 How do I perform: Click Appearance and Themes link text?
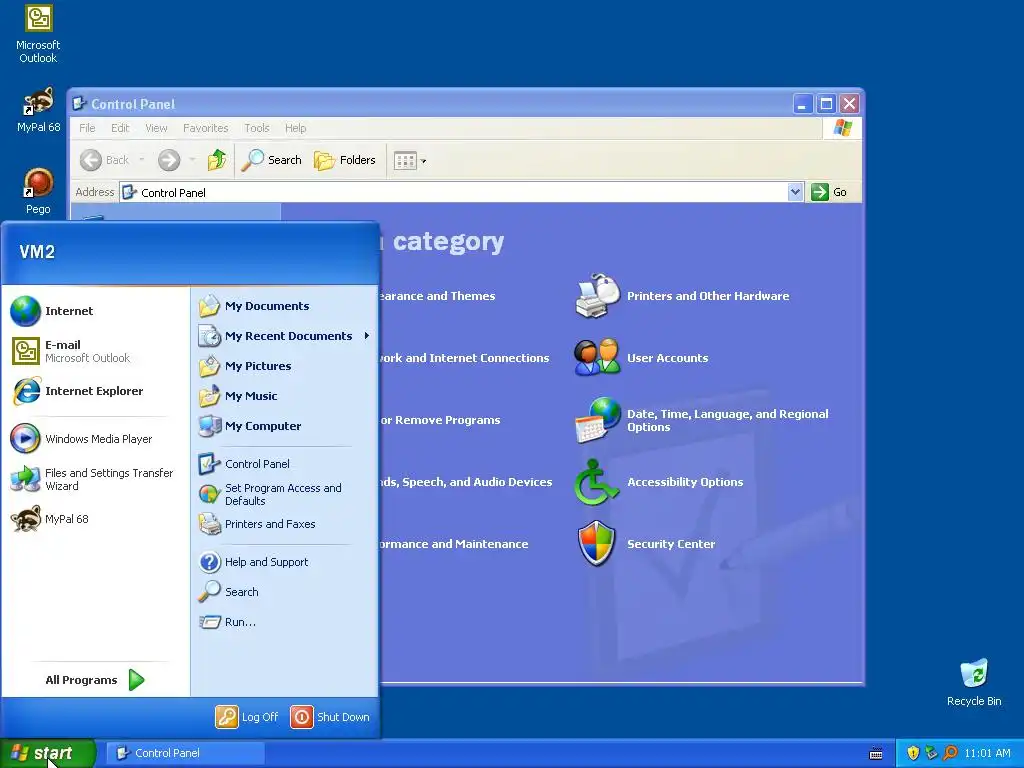[438, 296]
